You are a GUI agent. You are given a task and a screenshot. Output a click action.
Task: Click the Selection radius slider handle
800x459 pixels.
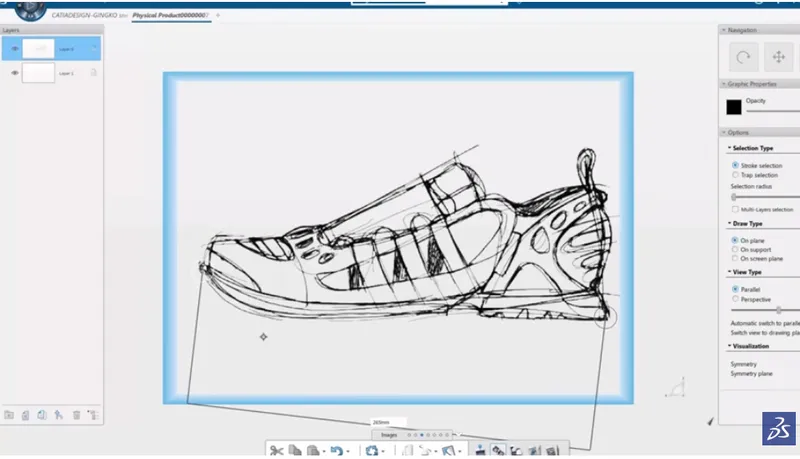(734, 197)
